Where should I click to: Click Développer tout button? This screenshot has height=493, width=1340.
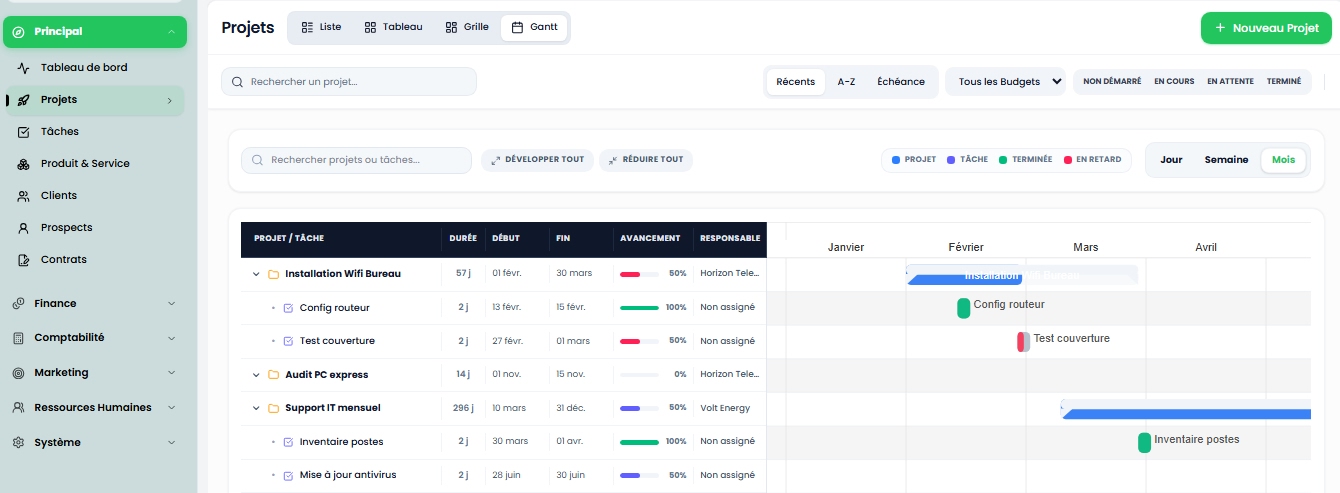[x=537, y=160]
